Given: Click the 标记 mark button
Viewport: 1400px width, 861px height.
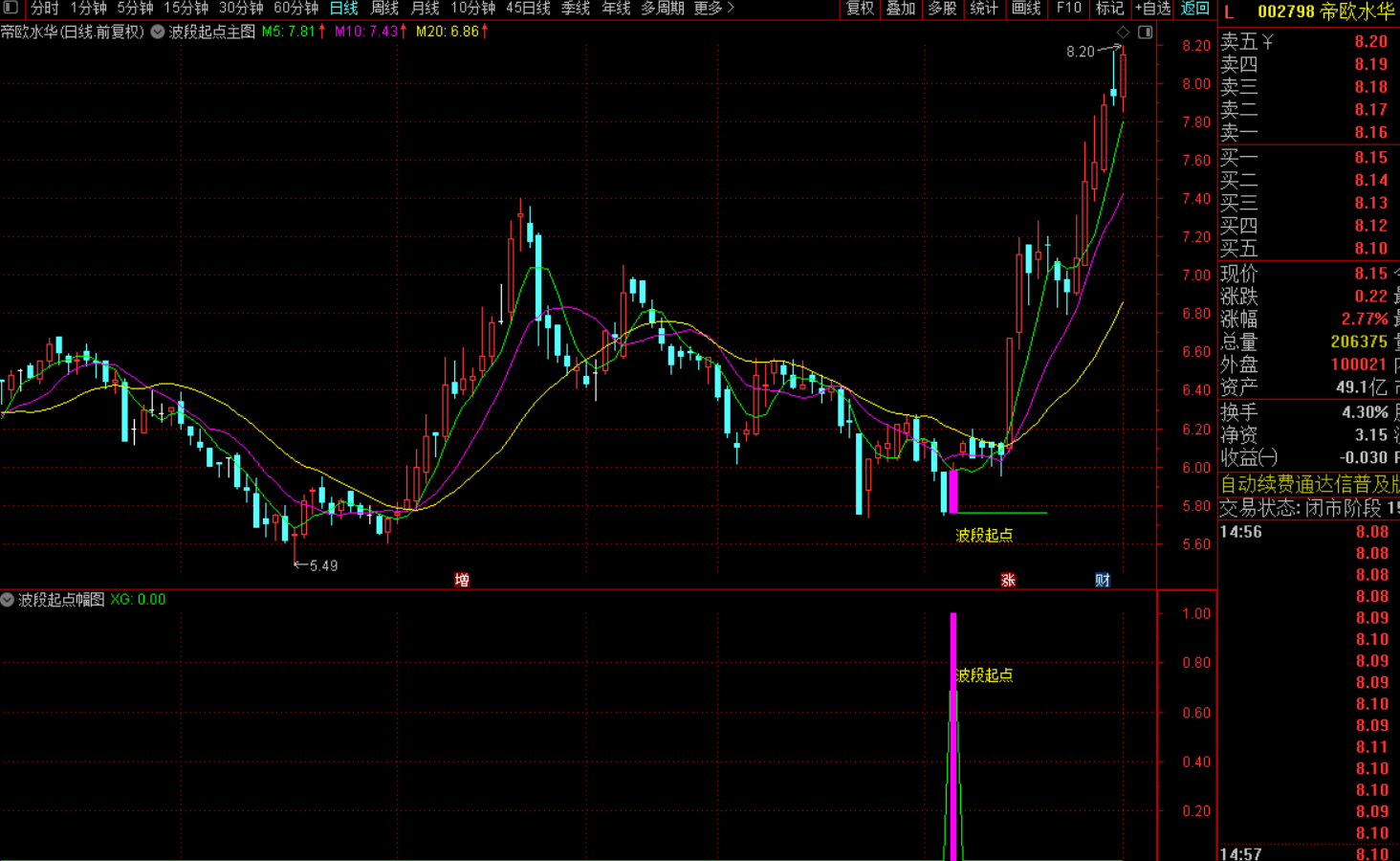Looking at the screenshot, I should click(1109, 9).
